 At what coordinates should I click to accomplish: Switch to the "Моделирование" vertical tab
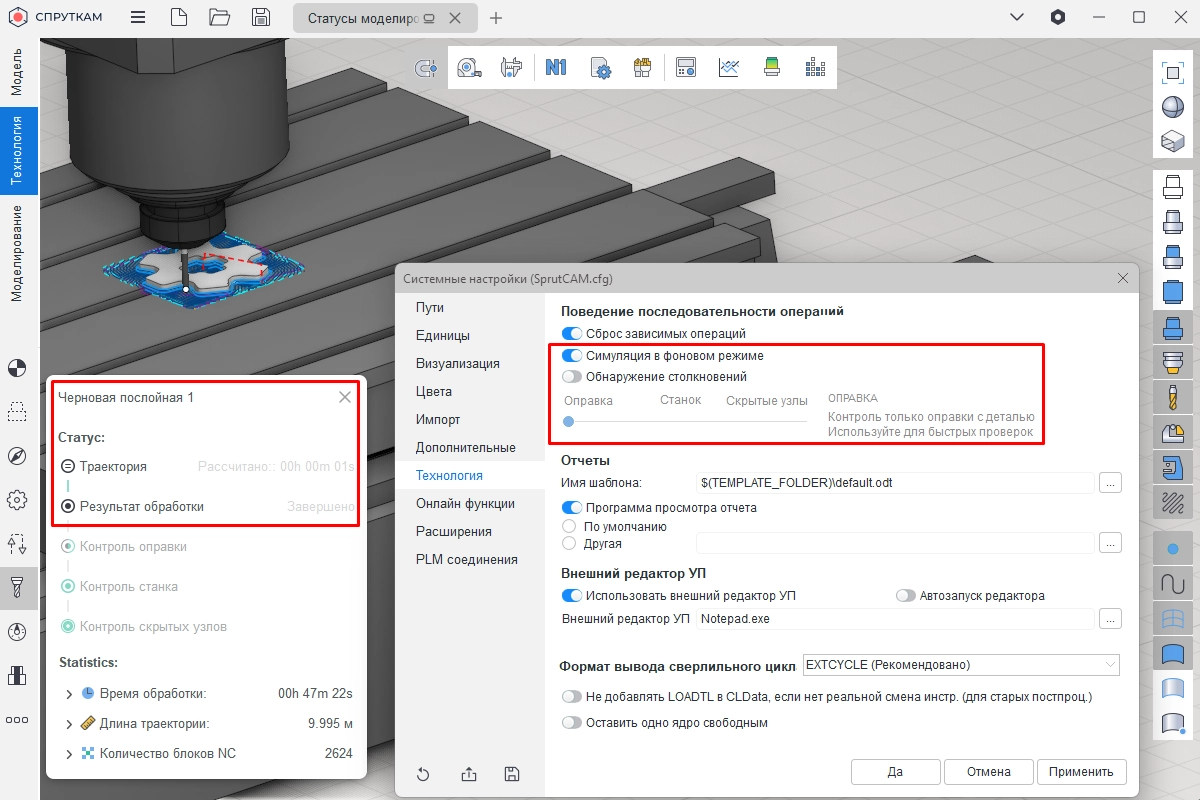(x=17, y=253)
